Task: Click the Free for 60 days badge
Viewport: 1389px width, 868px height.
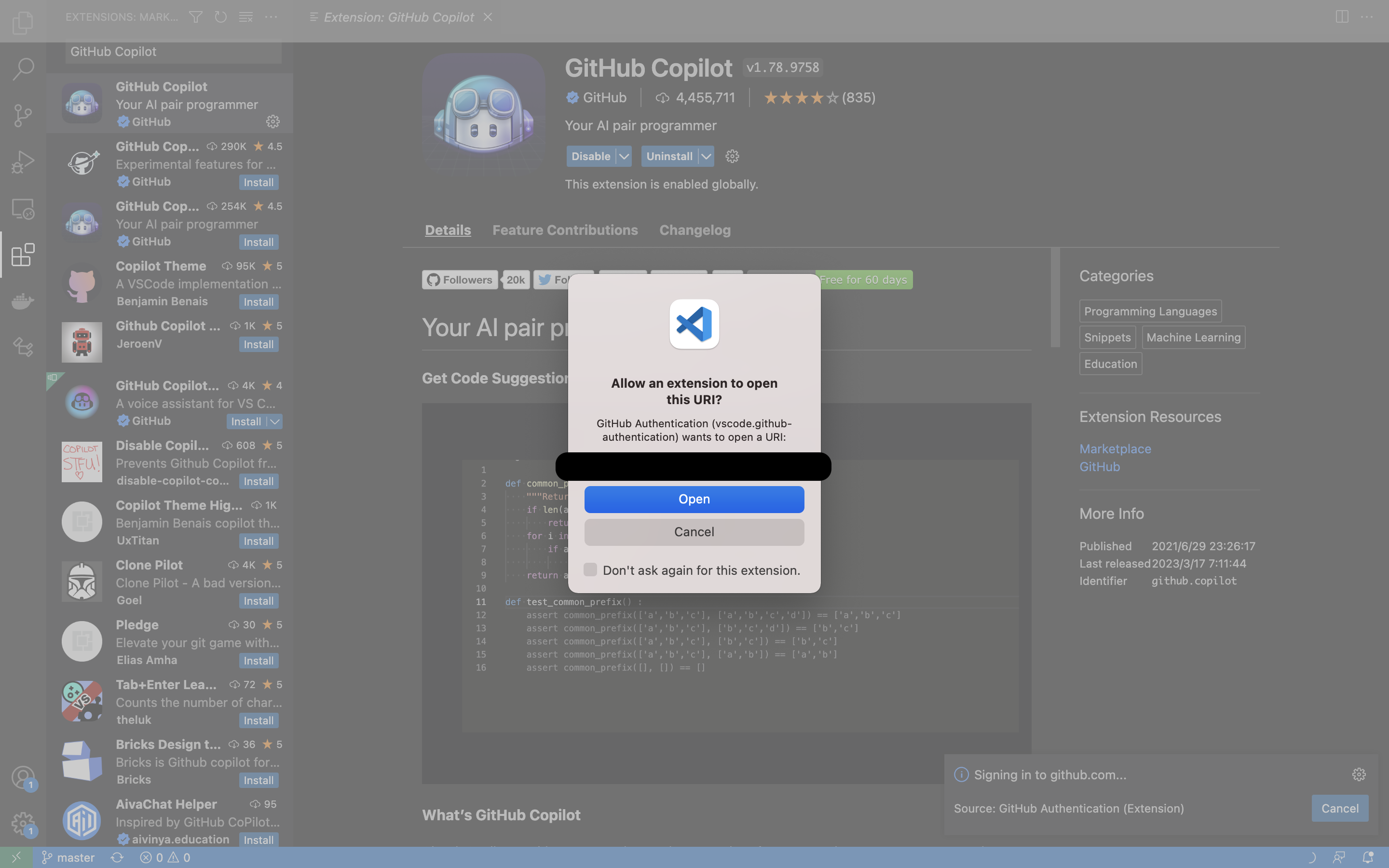Action: click(x=863, y=280)
